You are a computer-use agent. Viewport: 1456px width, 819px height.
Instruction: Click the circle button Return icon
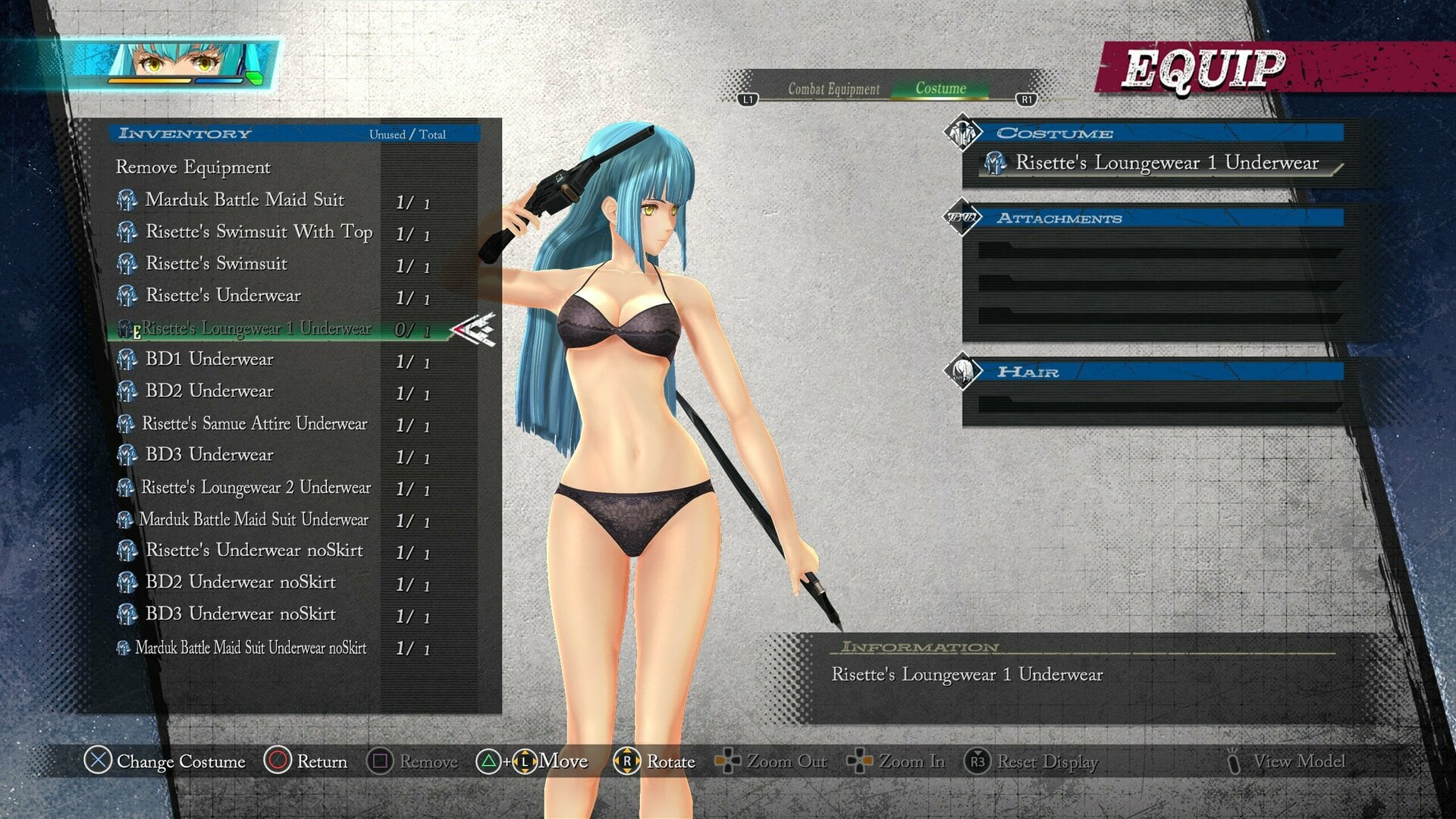[278, 760]
